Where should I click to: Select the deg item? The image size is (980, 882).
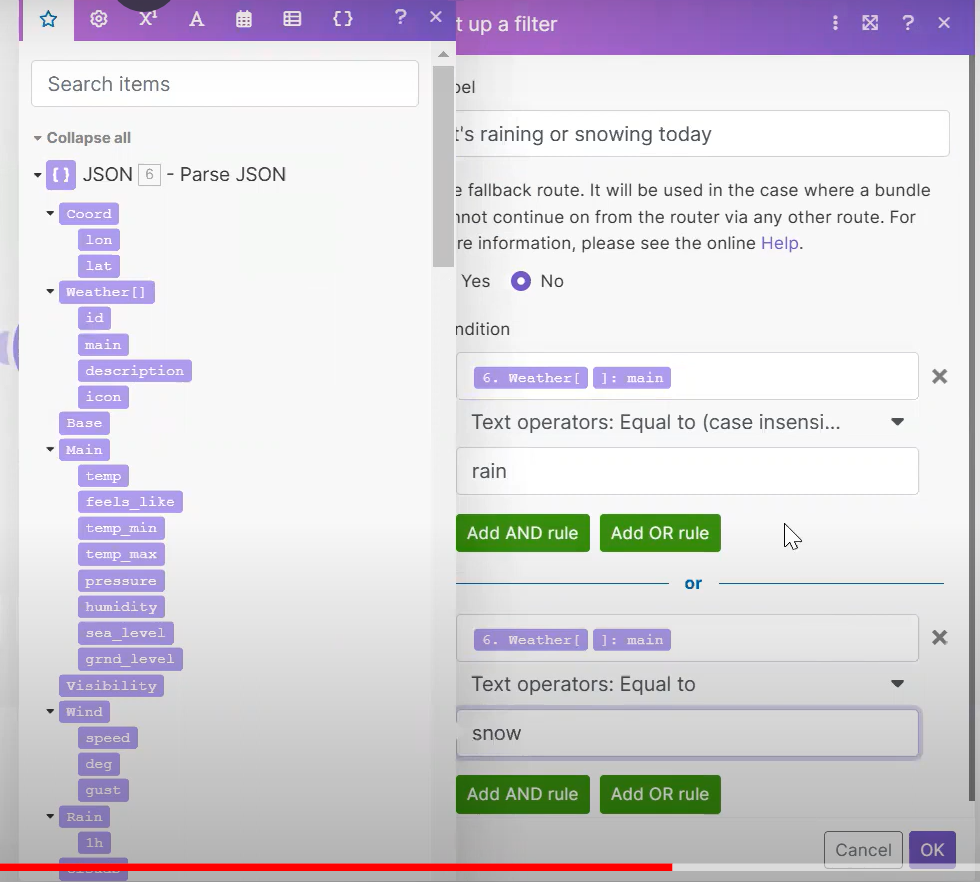pos(99,764)
